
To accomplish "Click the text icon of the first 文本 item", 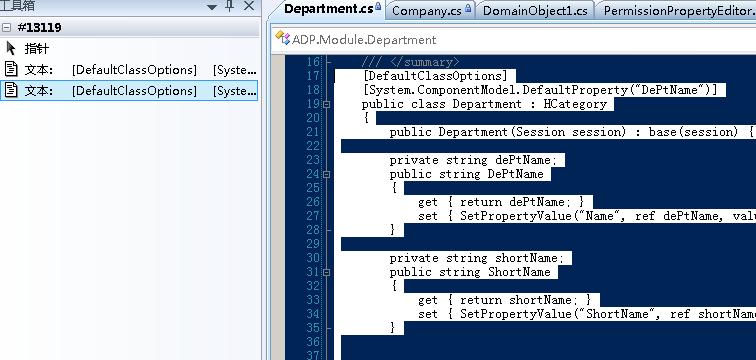I will click(x=11, y=69).
